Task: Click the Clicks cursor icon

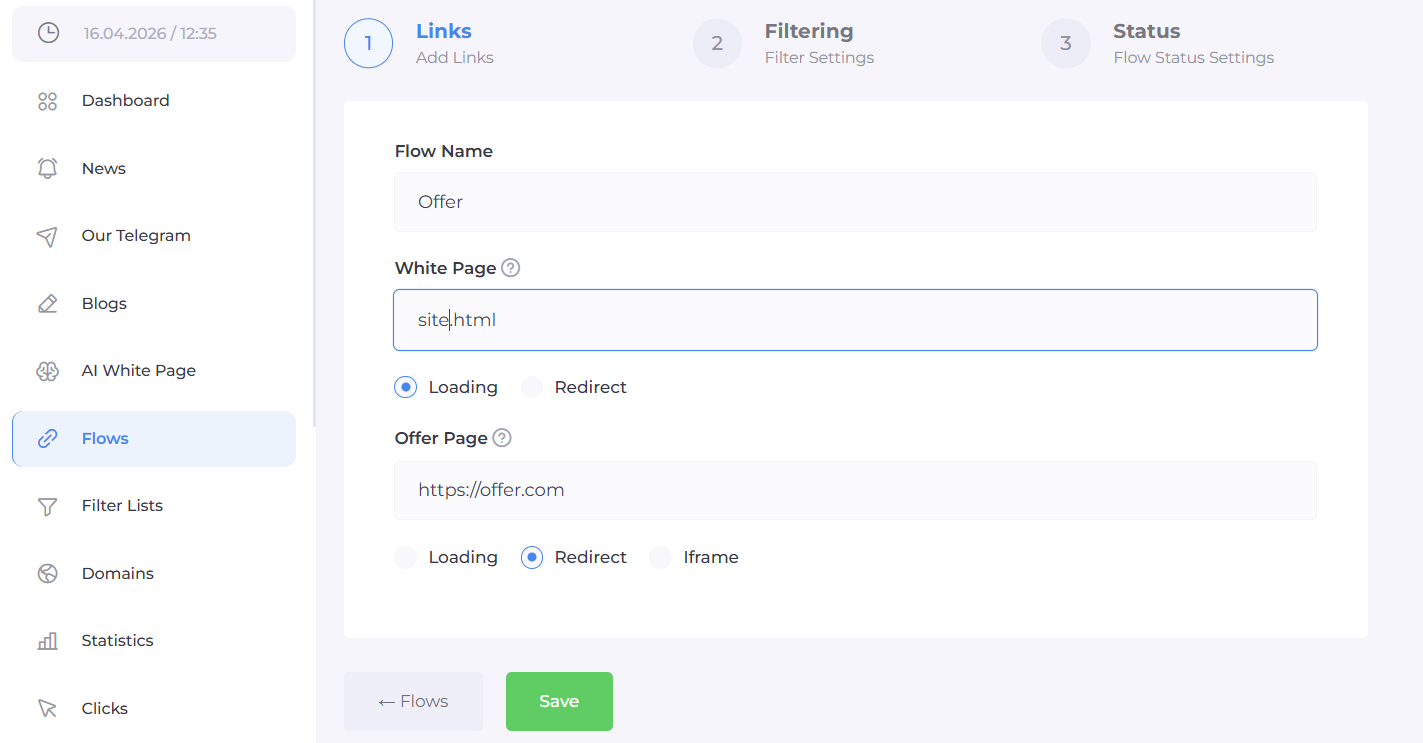Action: click(47, 708)
